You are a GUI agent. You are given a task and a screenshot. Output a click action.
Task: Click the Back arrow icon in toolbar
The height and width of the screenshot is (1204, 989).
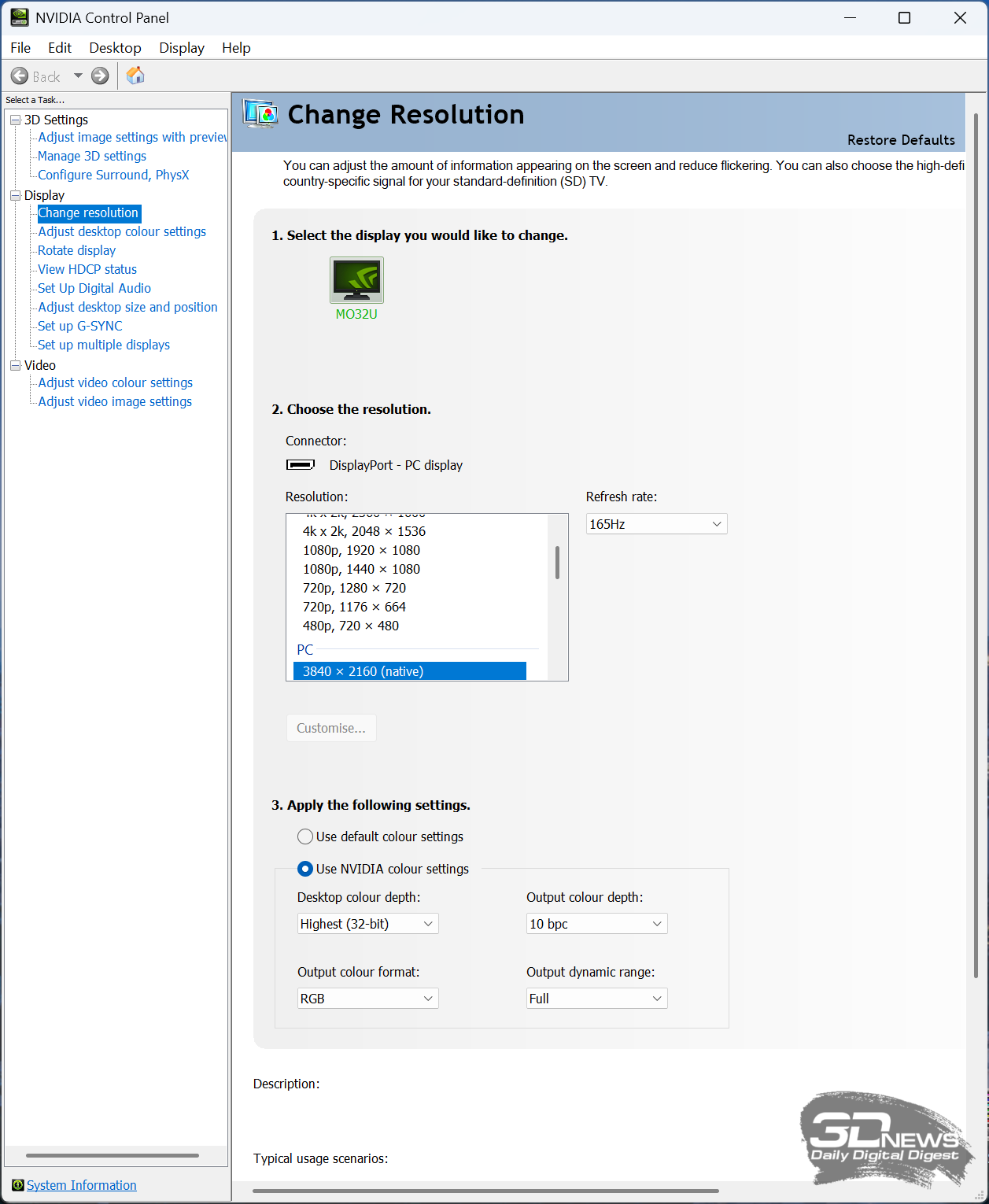click(x=20, y=76)
